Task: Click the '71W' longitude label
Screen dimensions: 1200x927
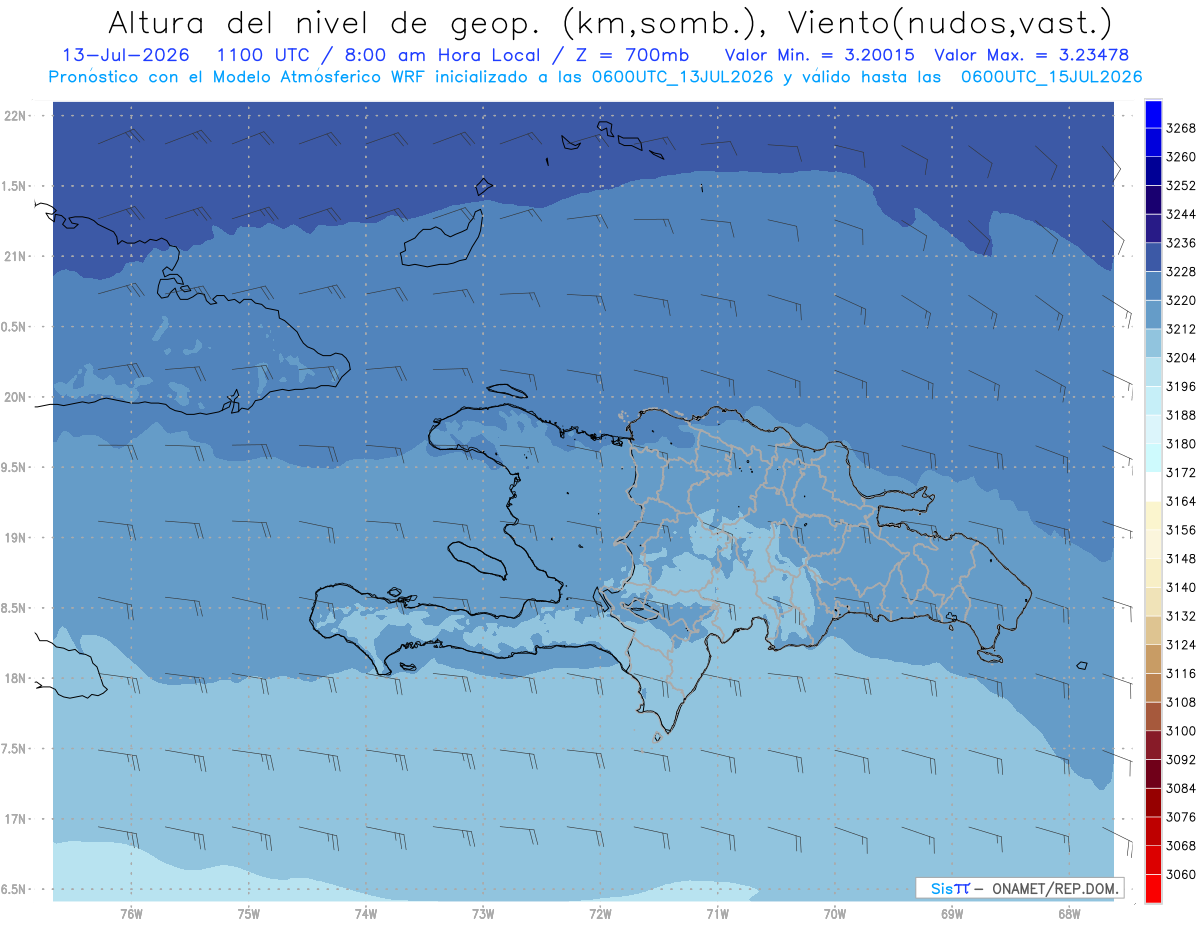Action: point(717,914)
